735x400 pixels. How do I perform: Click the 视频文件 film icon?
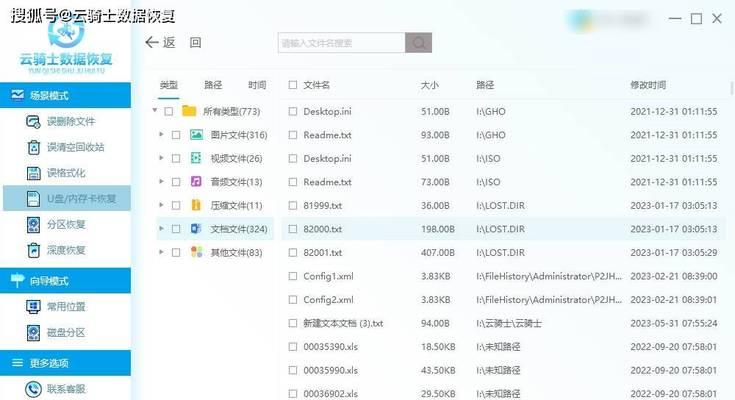pyautogui.click(x=196, y=158)
